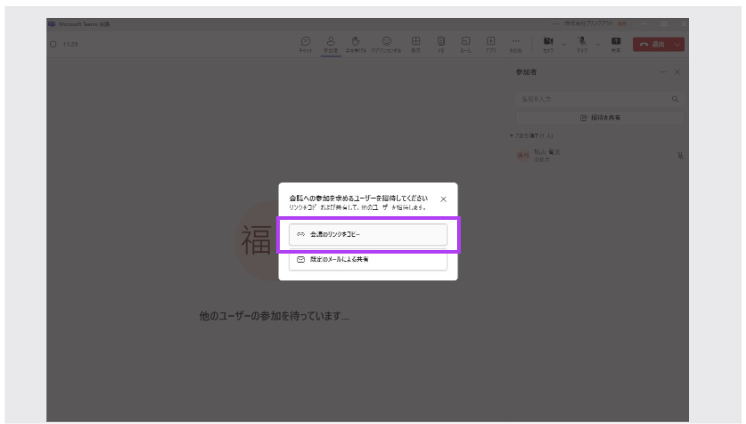Expand the leave options dropdown arrow
The height and width of the screenshot is (424, 746).
[678, 44]
